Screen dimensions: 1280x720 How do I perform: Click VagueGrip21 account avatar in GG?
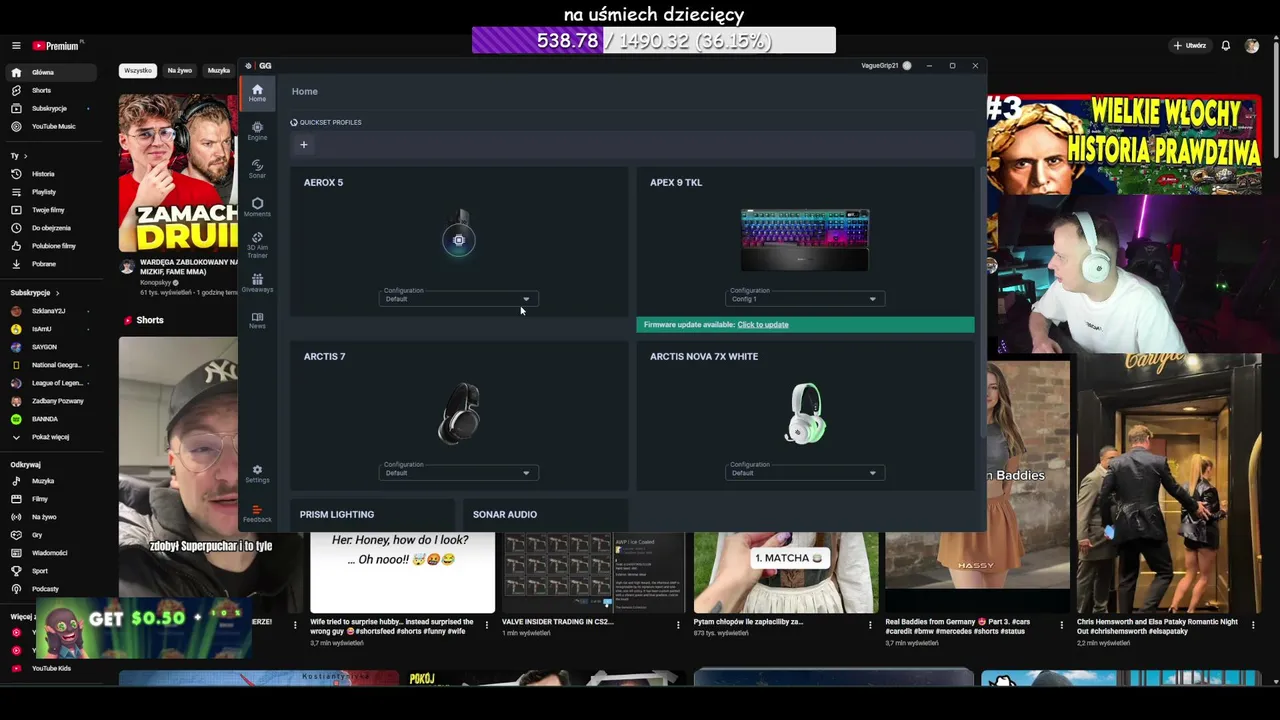907,66
